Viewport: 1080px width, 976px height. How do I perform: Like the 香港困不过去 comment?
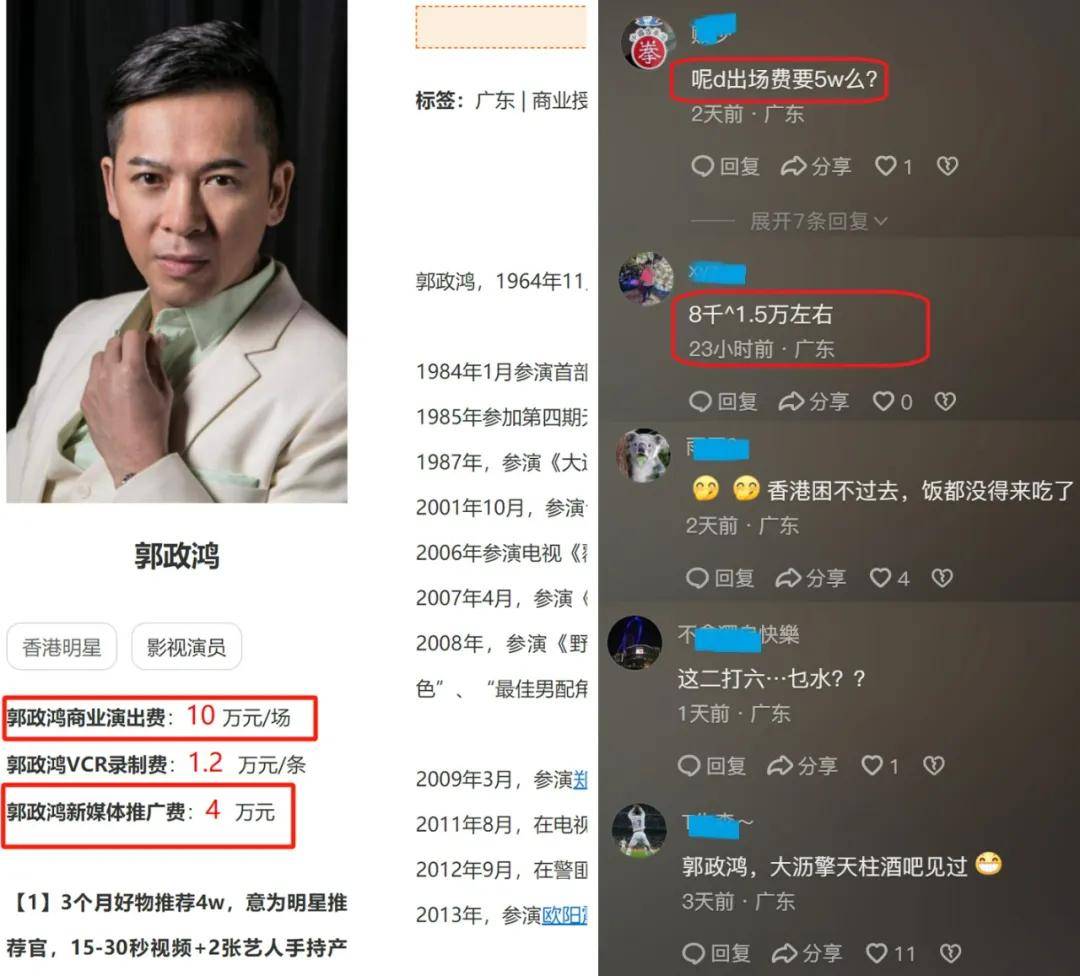[889, 578]
